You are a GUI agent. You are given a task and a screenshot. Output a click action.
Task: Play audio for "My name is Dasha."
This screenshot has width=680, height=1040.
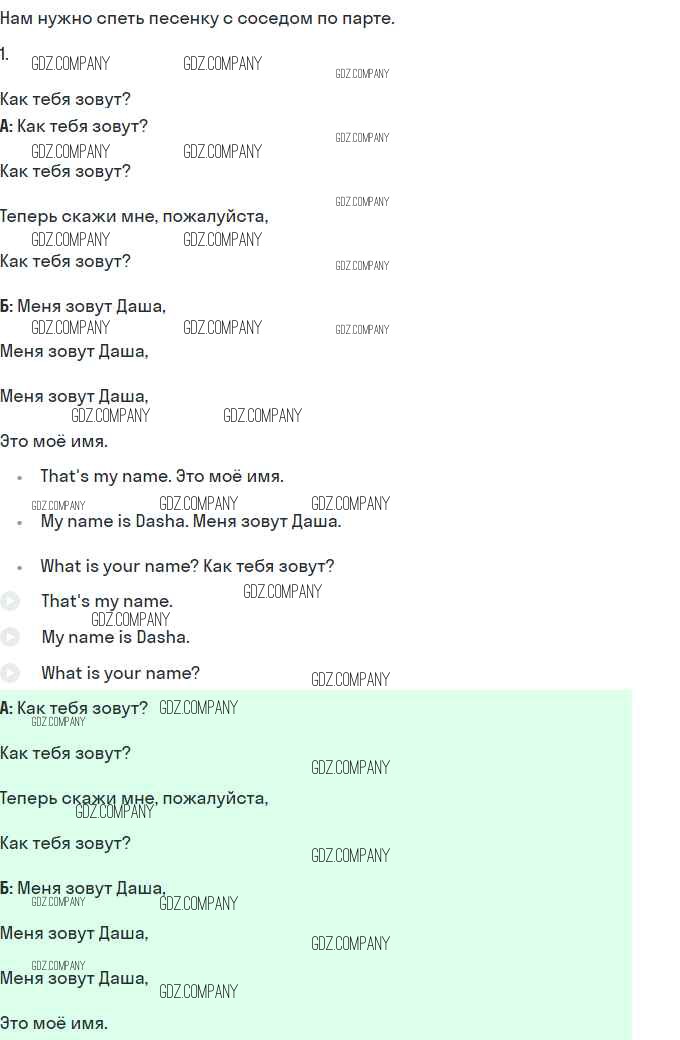(10, 637)
